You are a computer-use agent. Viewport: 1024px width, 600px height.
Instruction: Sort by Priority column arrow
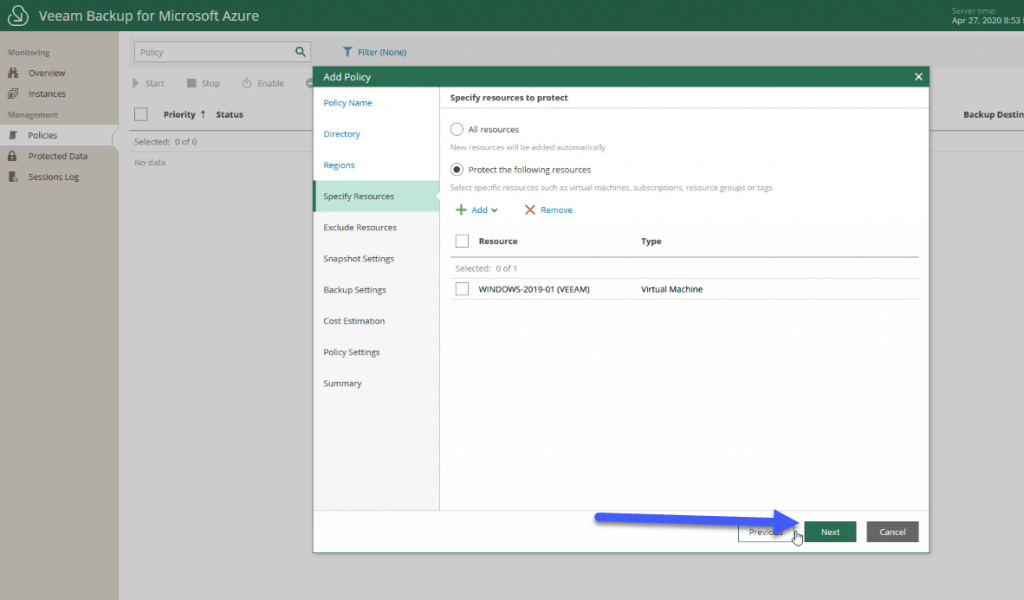pyautogui.click(x=203, y=114)
